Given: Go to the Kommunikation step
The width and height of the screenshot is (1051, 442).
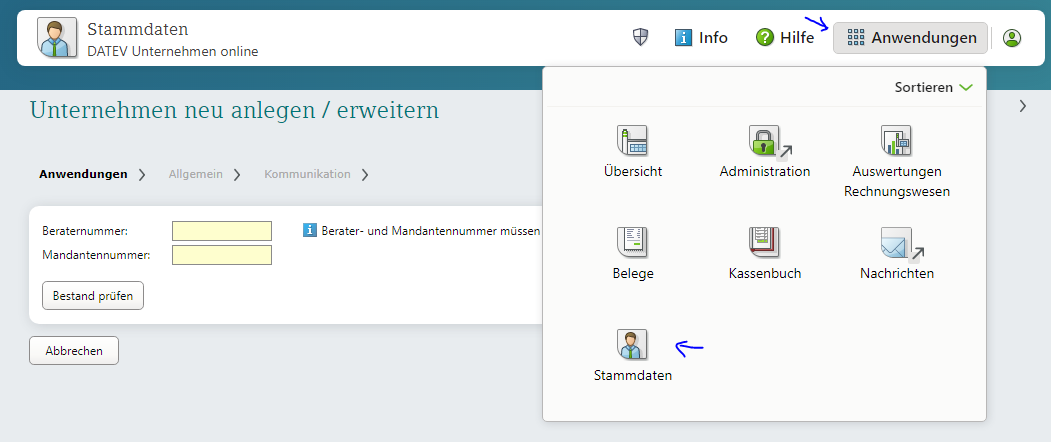Looking at the screenshot, I should point(307,174).
